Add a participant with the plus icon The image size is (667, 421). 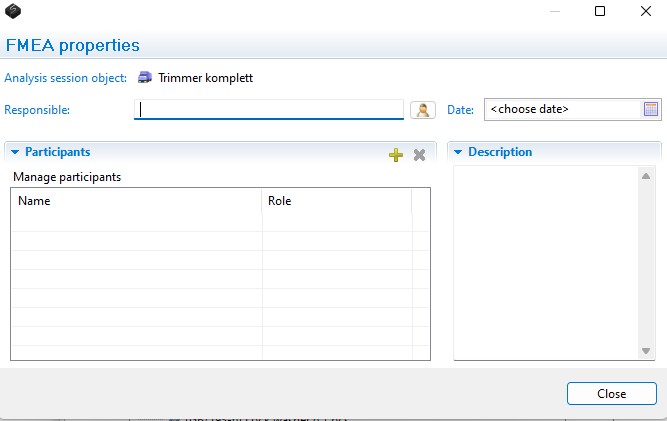pyautogui.click(x=396, y=154)
